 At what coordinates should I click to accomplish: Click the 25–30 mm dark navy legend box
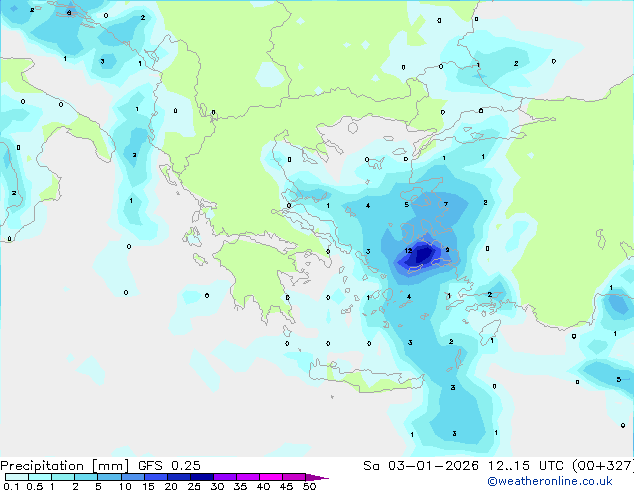202,477
